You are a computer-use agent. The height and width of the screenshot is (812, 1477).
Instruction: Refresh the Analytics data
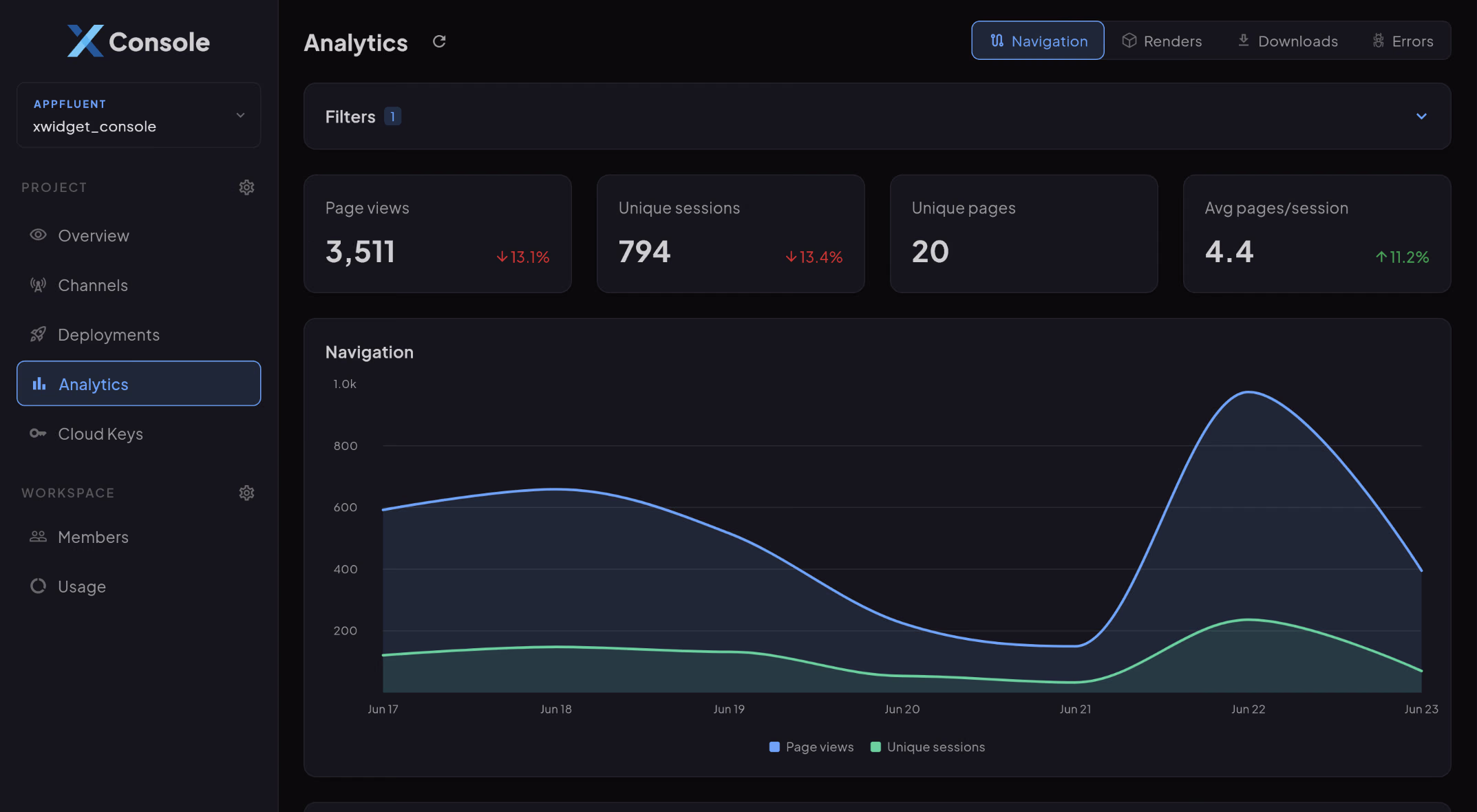pyautogui.click(x=439, y=41)
